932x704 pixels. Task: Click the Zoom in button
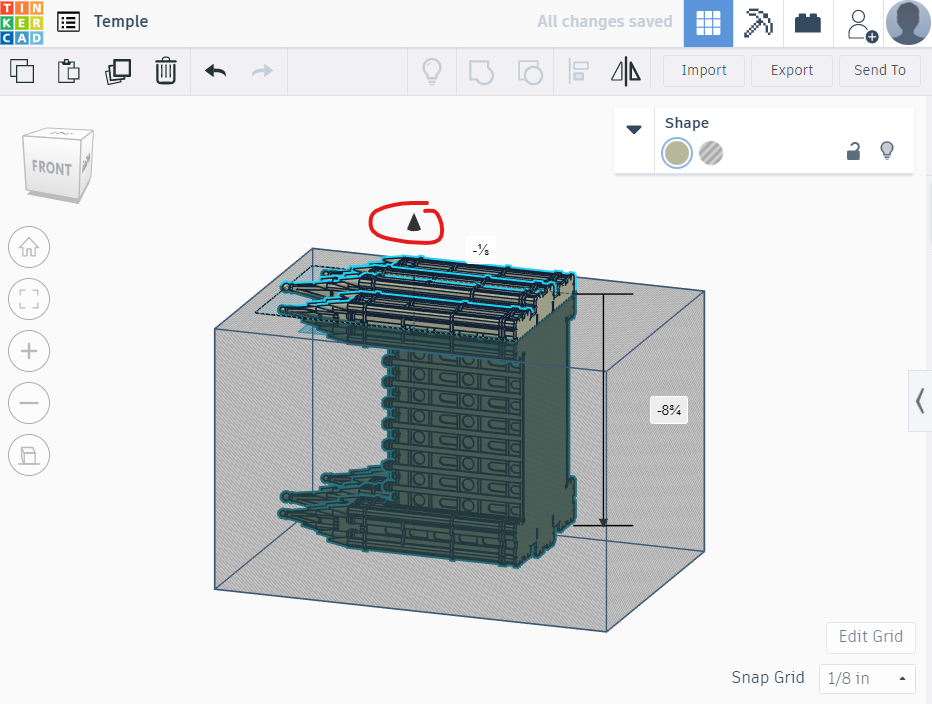click(29, 351)
